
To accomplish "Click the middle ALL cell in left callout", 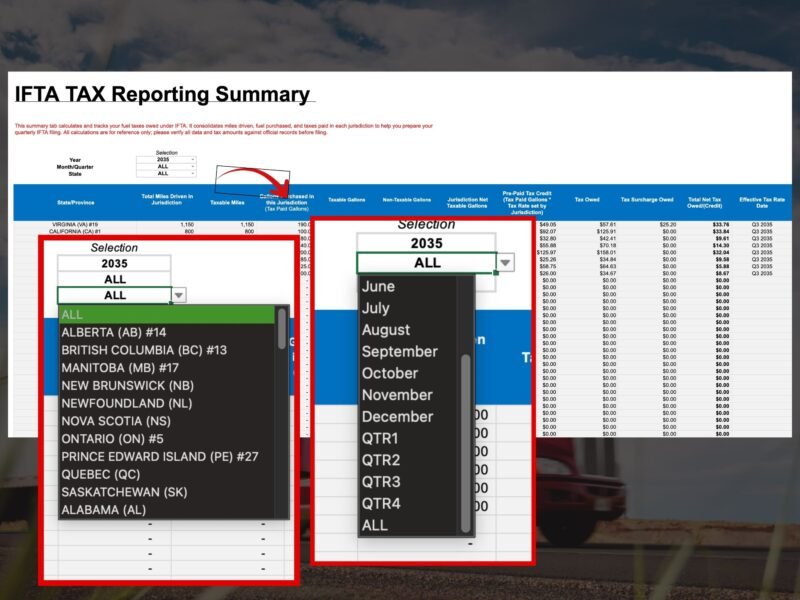I will click(114, 279).
